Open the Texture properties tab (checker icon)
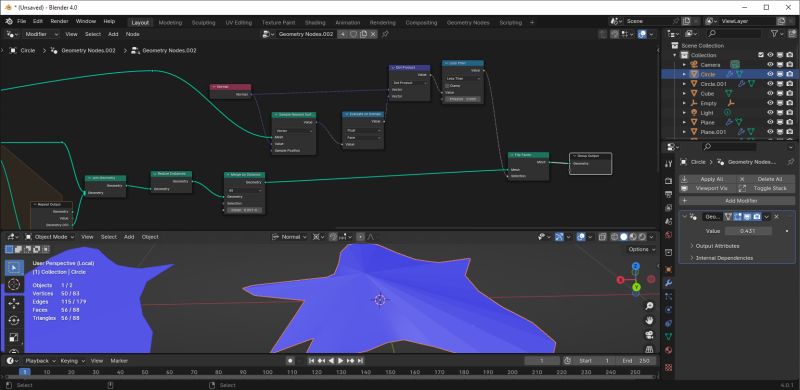The width and height of the screenshot is (800, 390). click(668, 367)
